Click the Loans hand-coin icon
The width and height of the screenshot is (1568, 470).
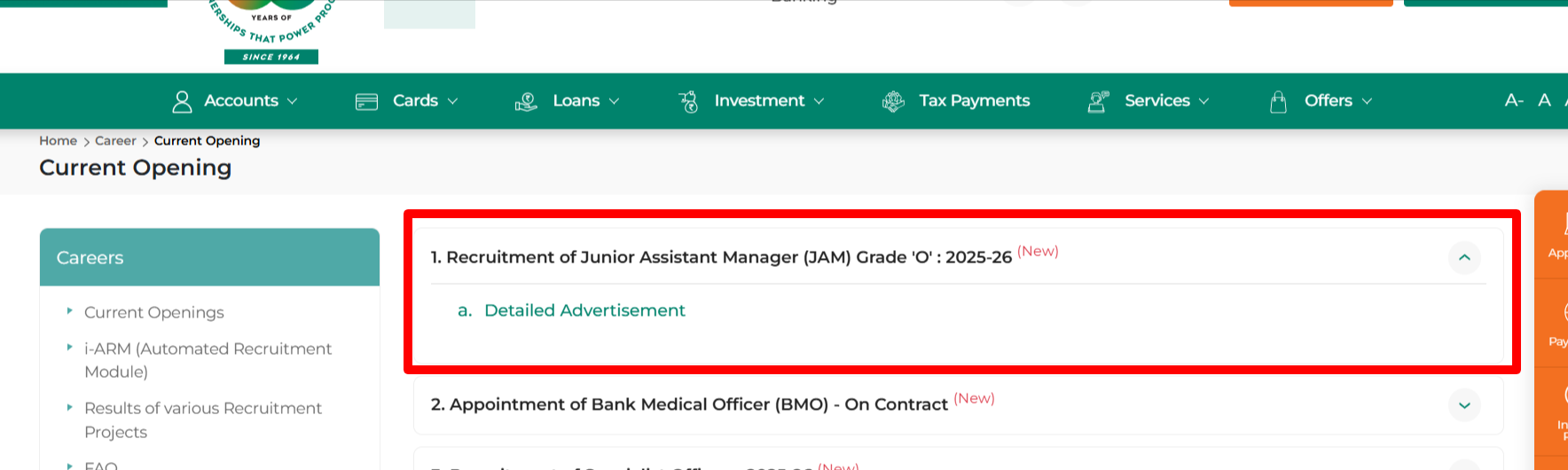[x=526, y=102]
